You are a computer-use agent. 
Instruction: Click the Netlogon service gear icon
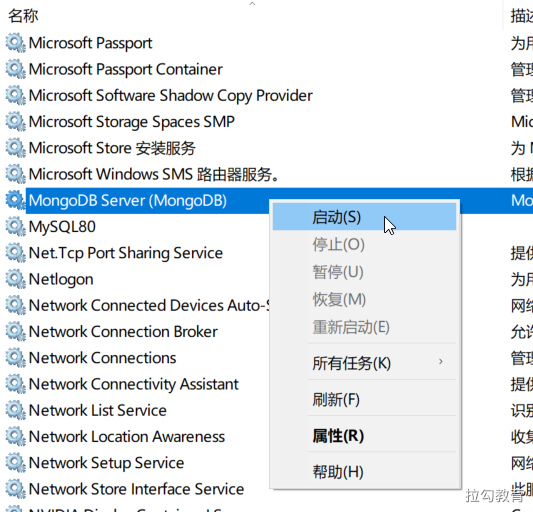16,279
